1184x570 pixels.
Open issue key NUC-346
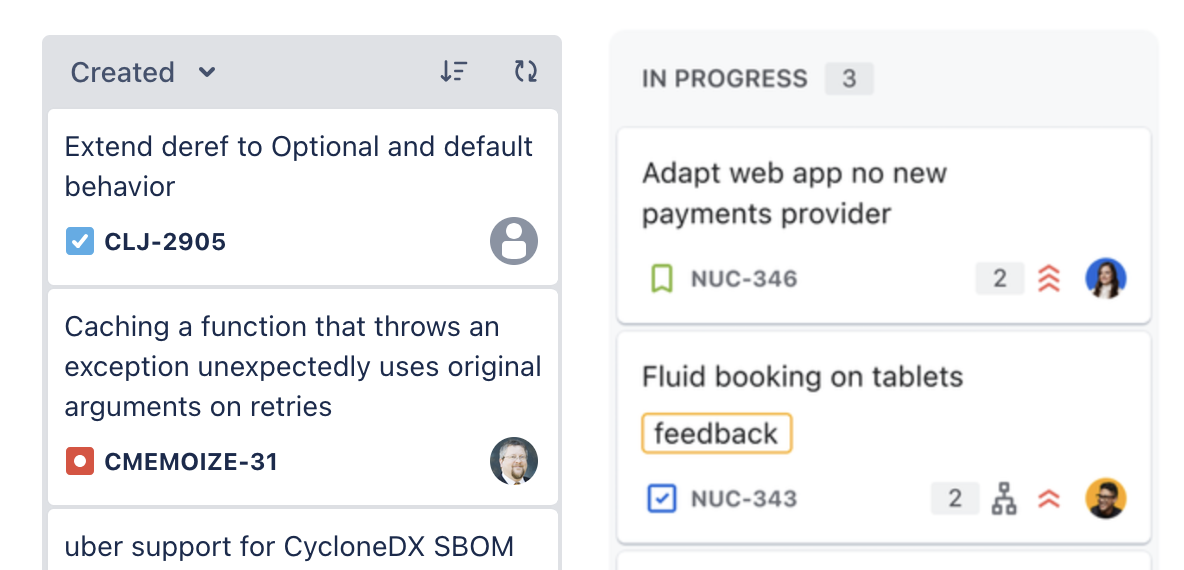[x=744, y=279]
